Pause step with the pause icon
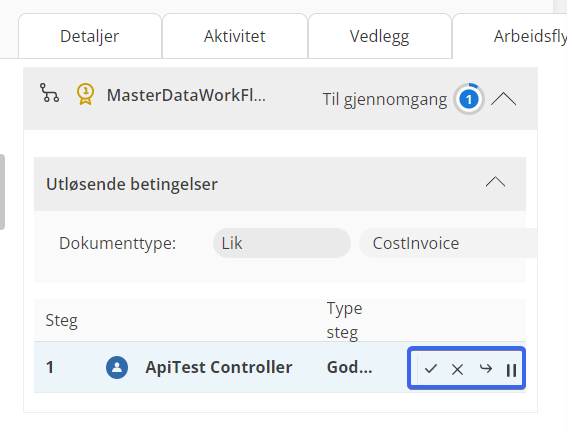567x432 pixels. [x=511, y=370]
